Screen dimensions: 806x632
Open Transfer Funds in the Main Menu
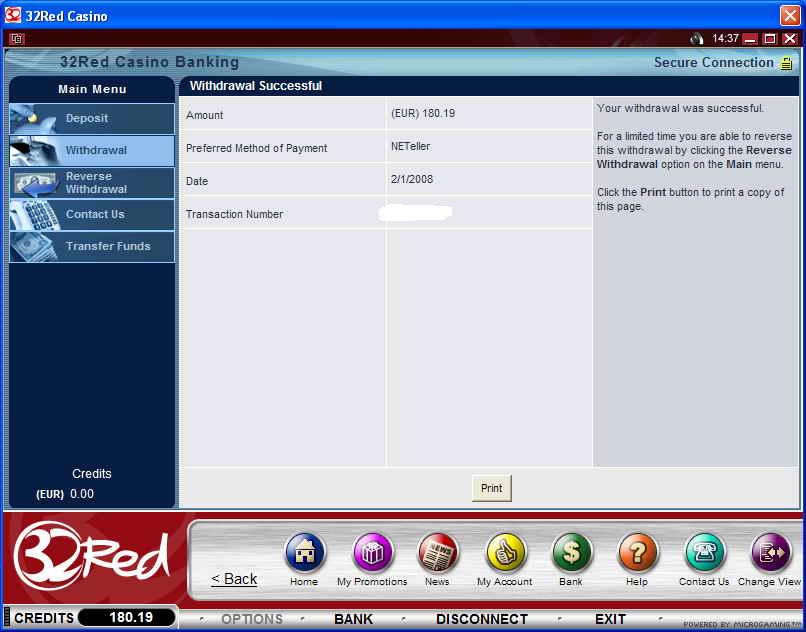92,246
